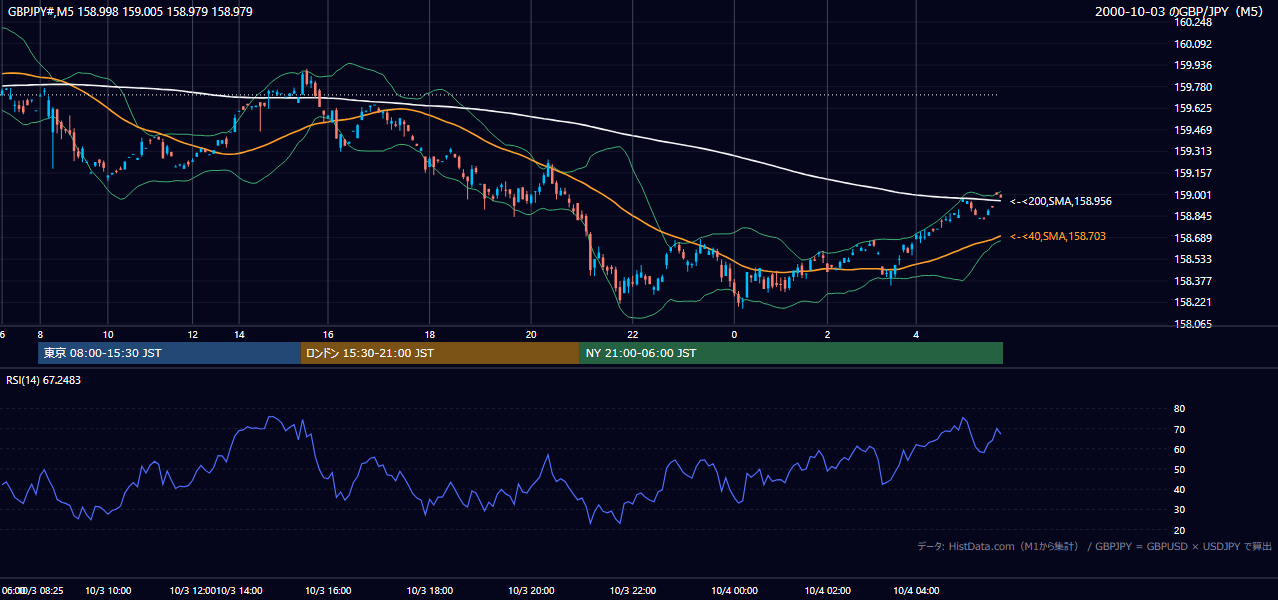This screenshot has width=1278, height=600.
Task: Select the ロンドン 15:30-21:00 JST session bar
Action: pyautogui.click(x=439, y=353)
